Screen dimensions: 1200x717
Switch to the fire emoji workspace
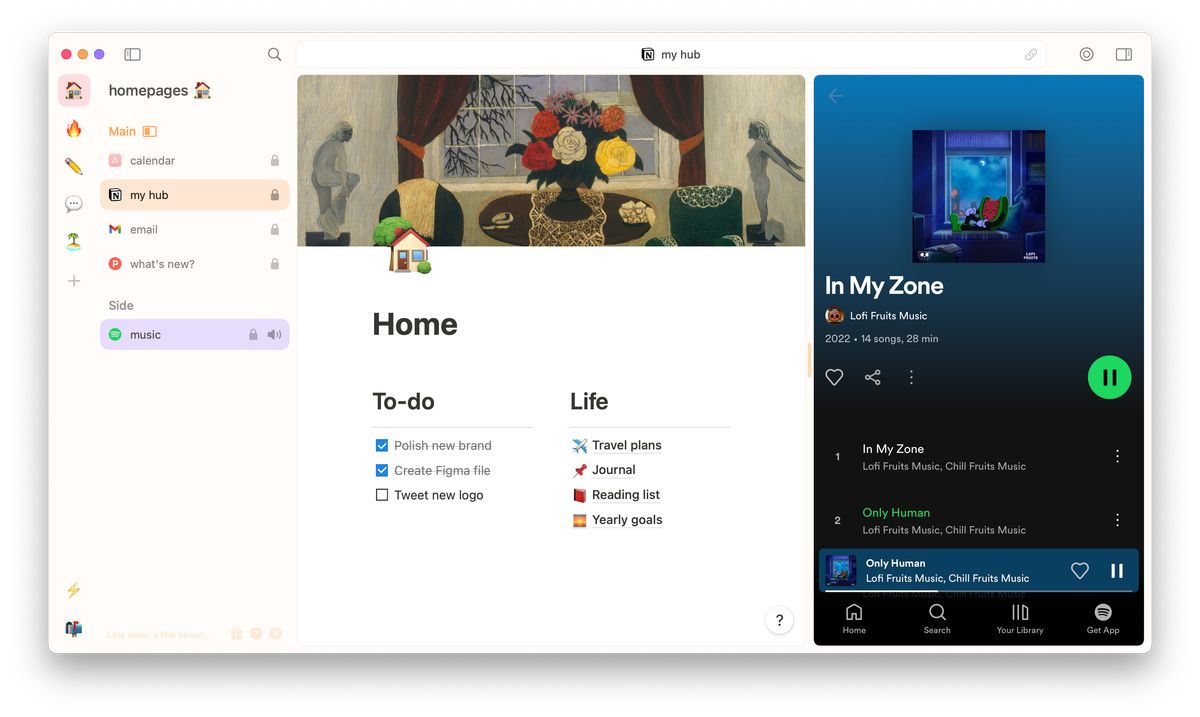[x=74, y=128]
